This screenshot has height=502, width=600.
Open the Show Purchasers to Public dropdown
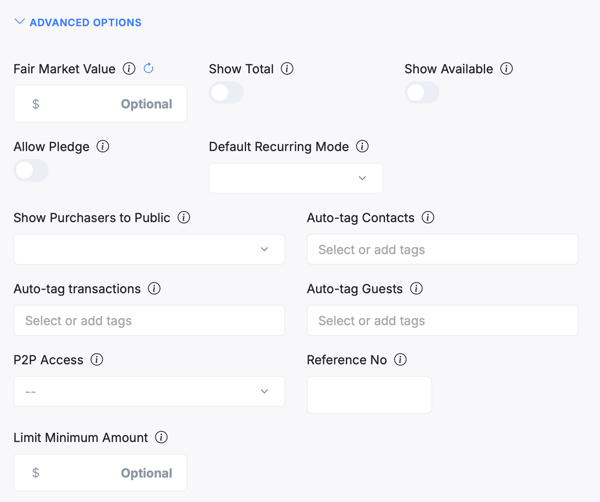click(x=149, y=250)
